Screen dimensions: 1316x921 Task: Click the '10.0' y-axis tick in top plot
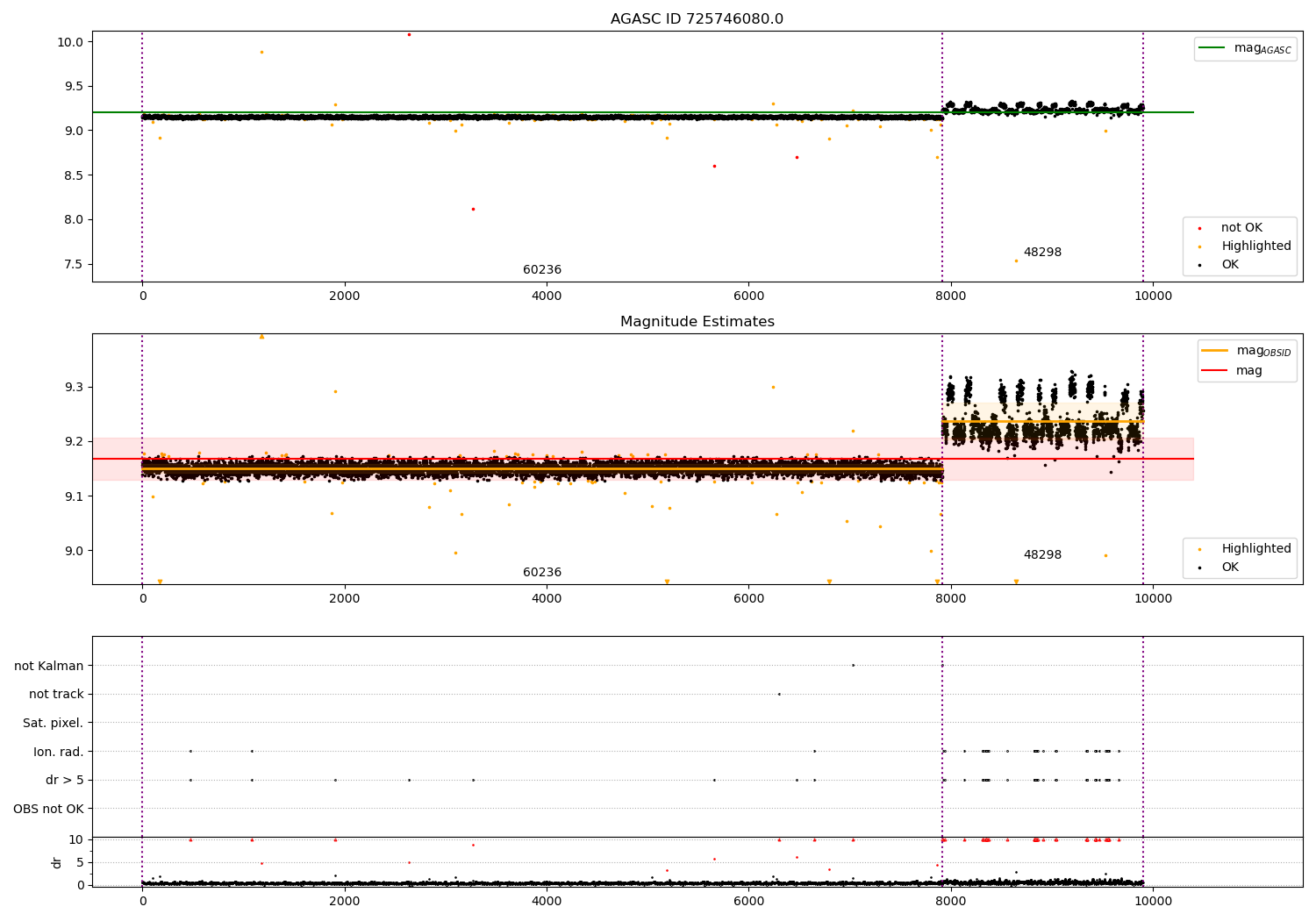(71, 42)
